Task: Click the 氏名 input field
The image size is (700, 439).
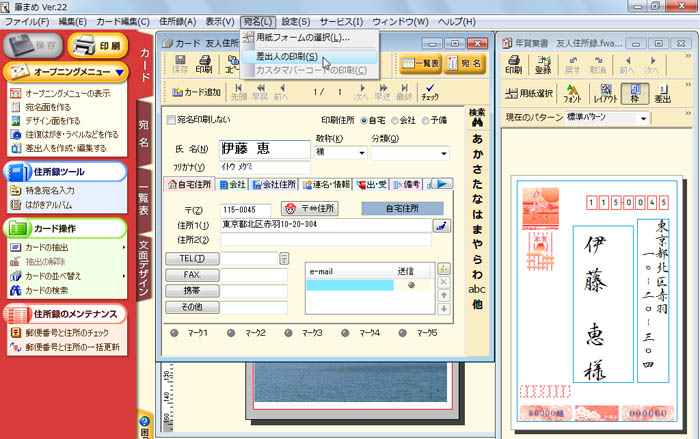Action: [x=265, y=149]
